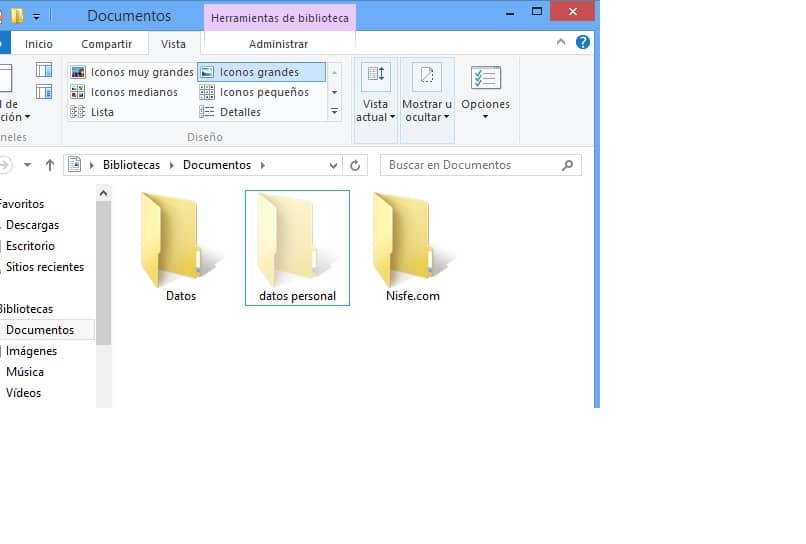The height and width of the screenshot is (544, 806).
Task: Select the Datos folder
Action: pos(181,247)
